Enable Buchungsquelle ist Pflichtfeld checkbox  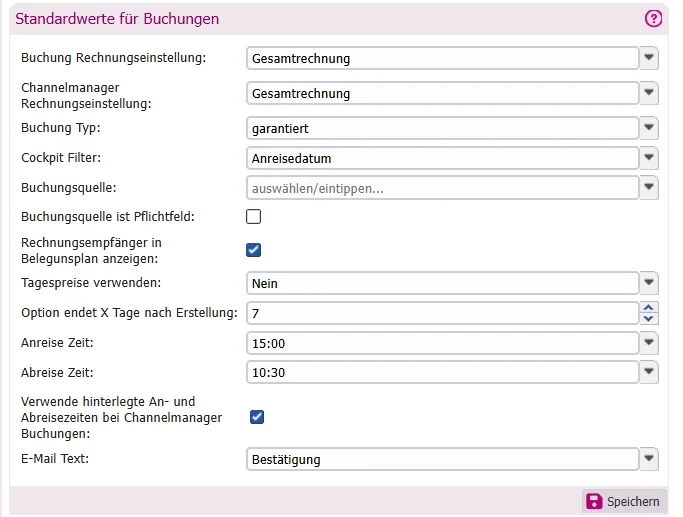(x=254, y=216)
